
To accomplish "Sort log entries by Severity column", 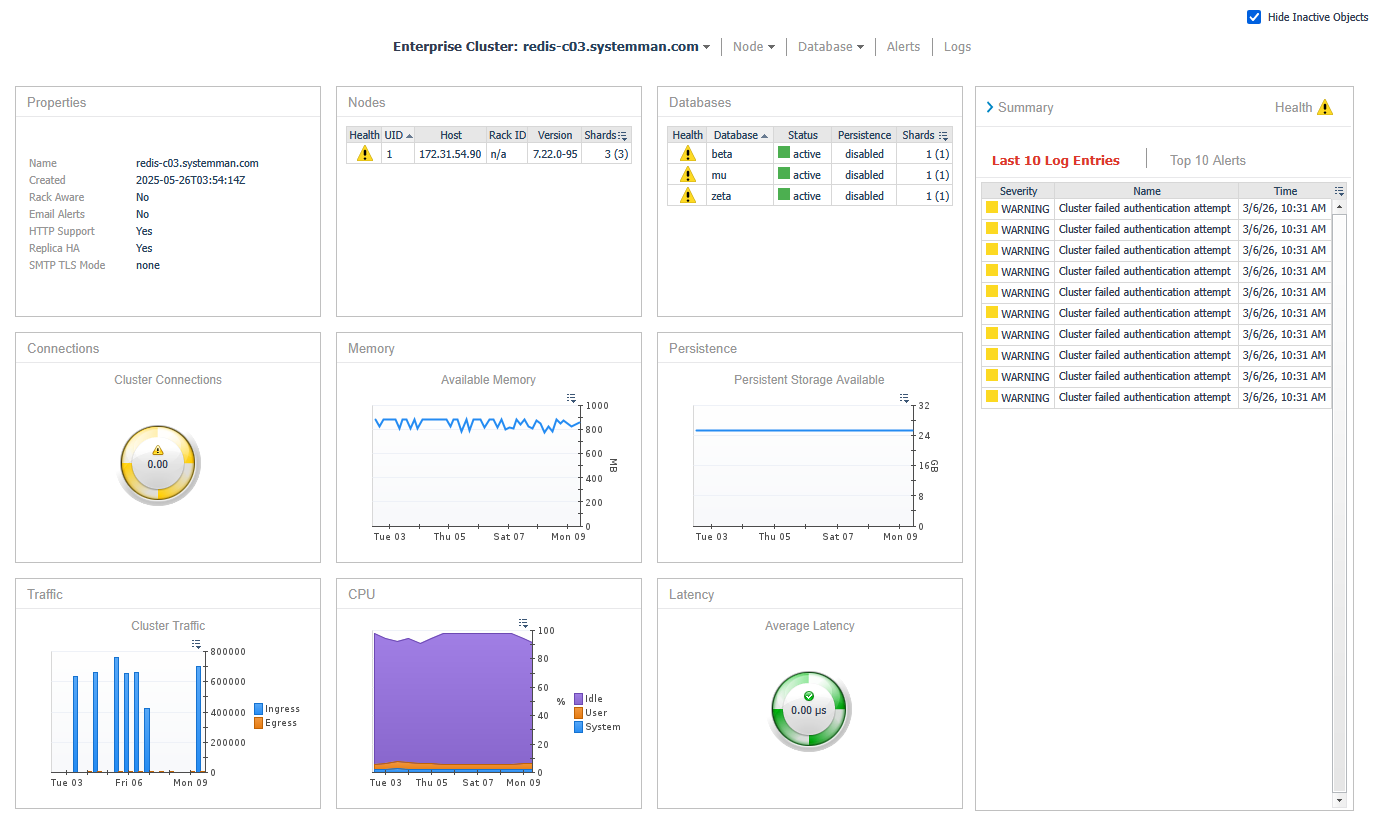I will [x=1018, y=191].
